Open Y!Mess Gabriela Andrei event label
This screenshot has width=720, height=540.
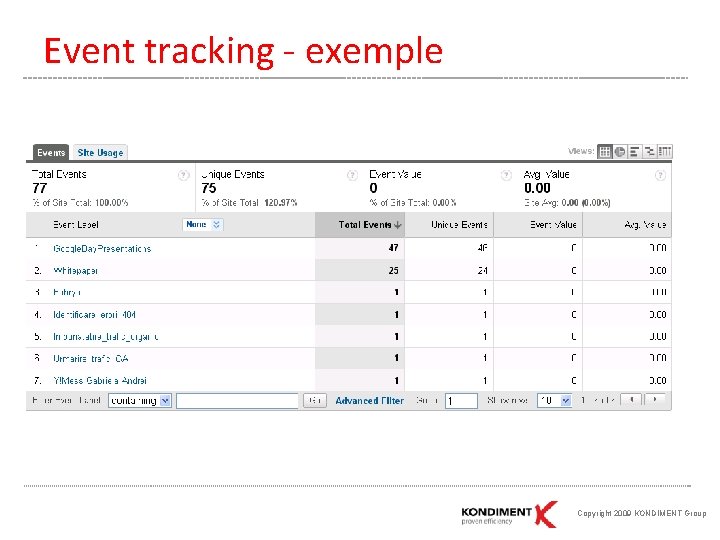[x=100, y=381]
